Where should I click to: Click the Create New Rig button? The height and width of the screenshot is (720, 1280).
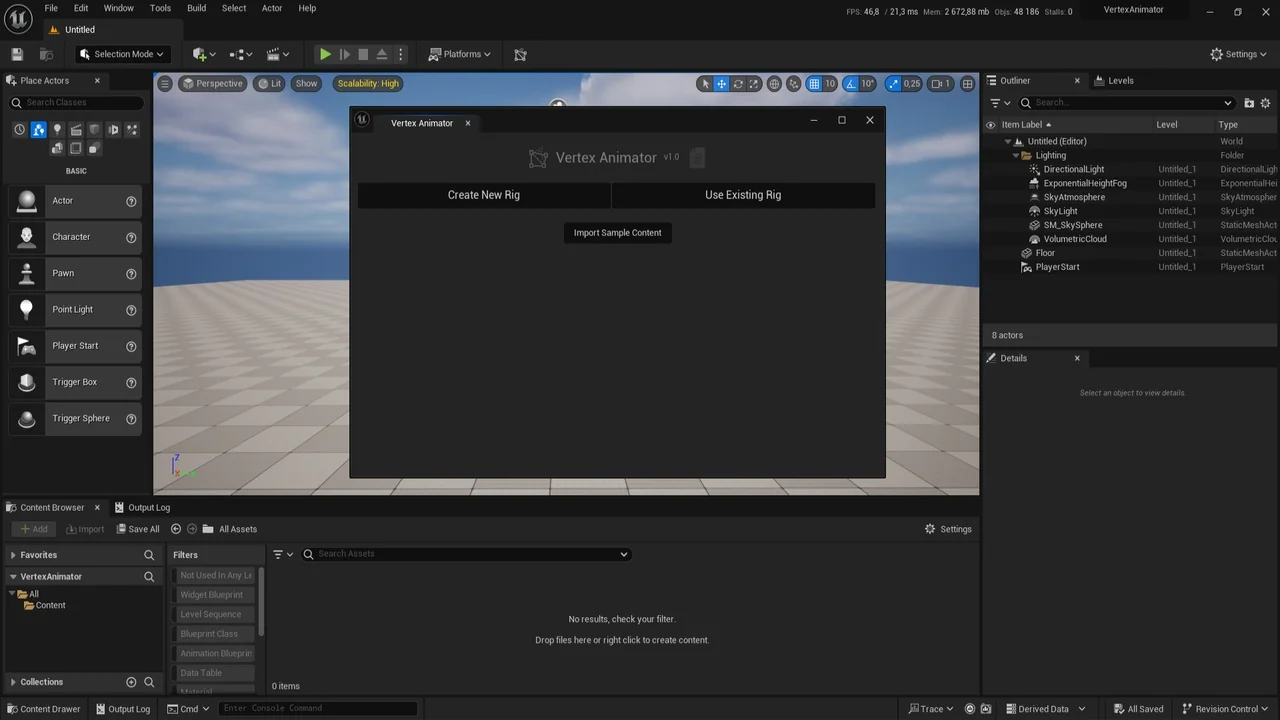click(483, 194)
